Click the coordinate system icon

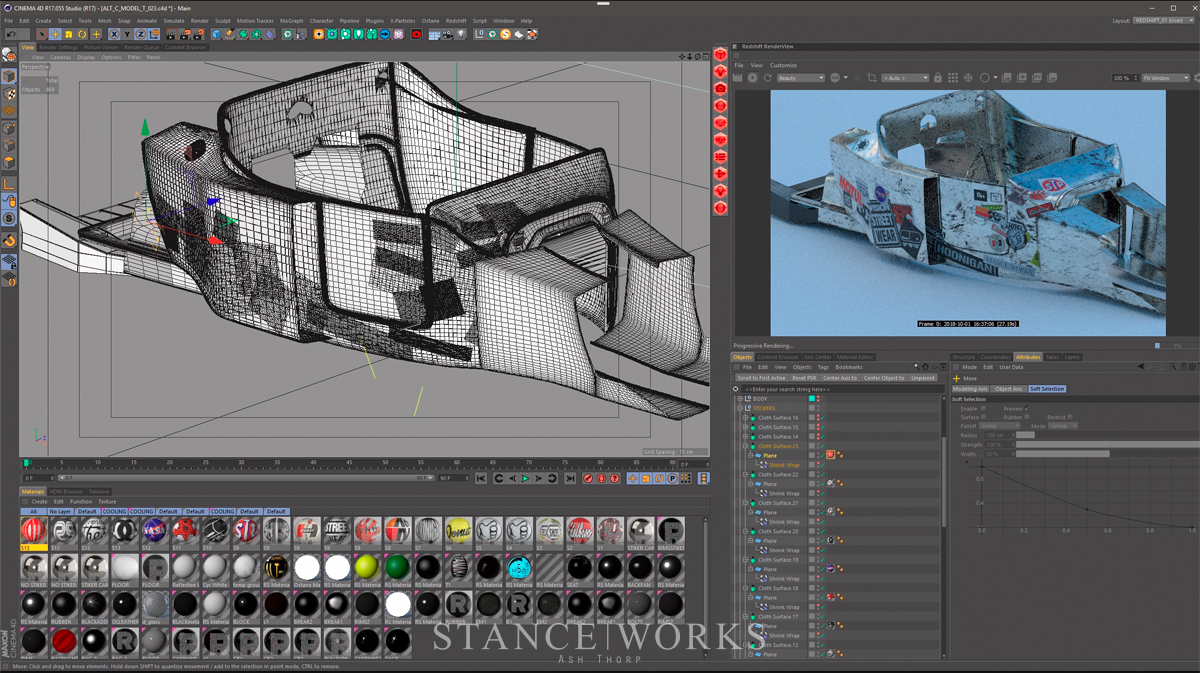154,34
